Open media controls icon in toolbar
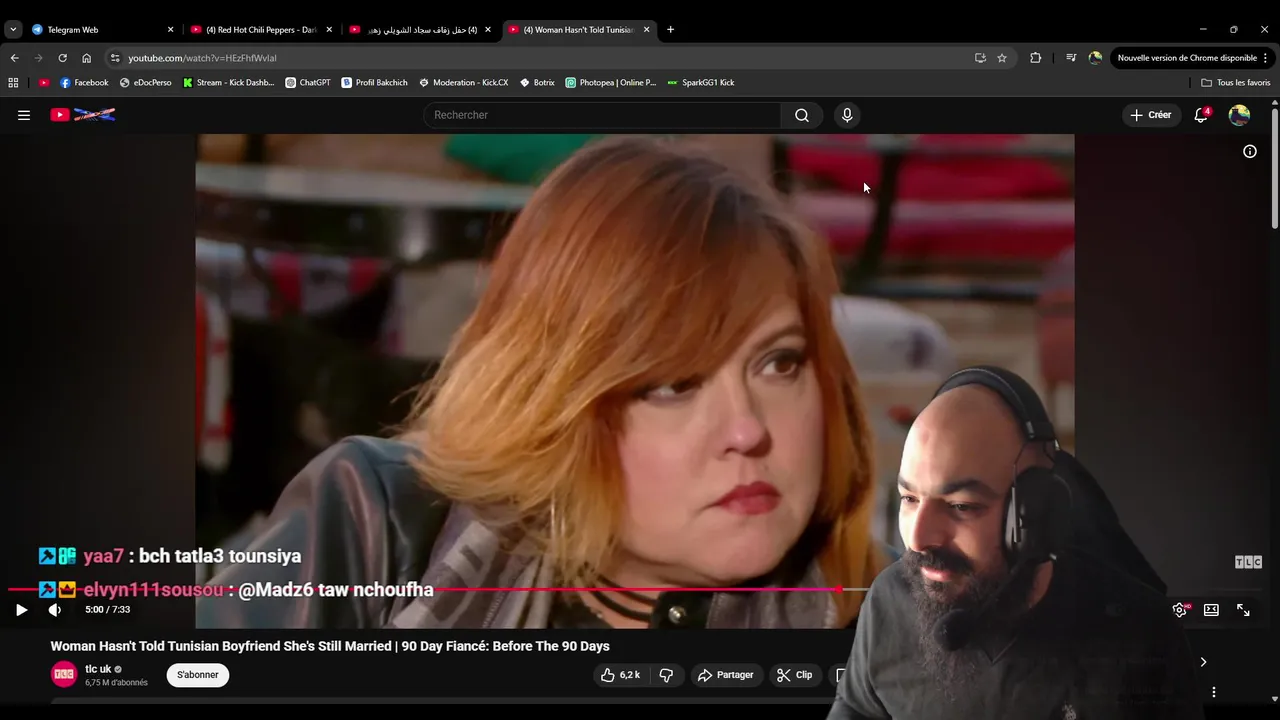The width and height of the screenshot is (1280, 720). (x=1071, y=58)
